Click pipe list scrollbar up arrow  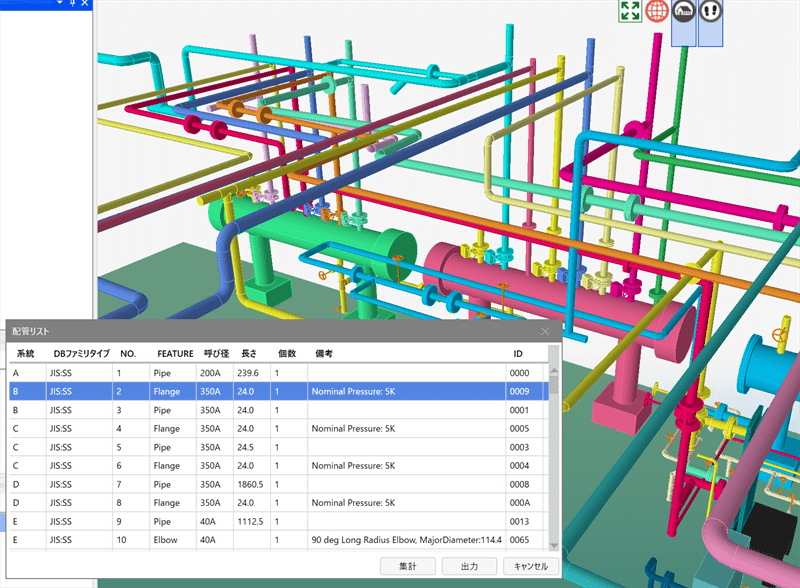click(x=555, y=369)
